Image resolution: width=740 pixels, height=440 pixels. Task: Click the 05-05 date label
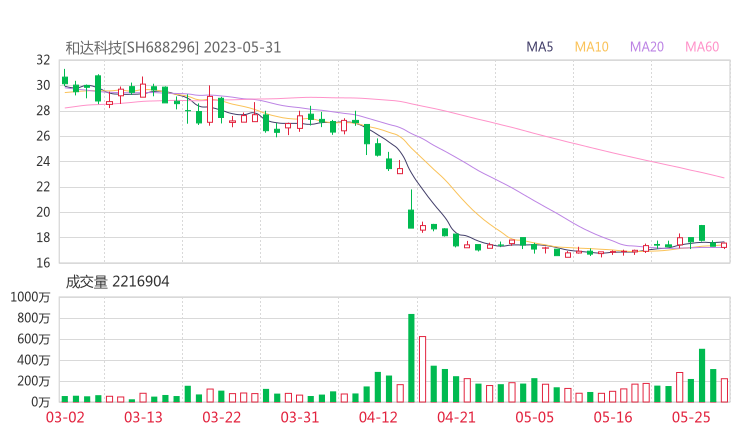click(535, 417)
